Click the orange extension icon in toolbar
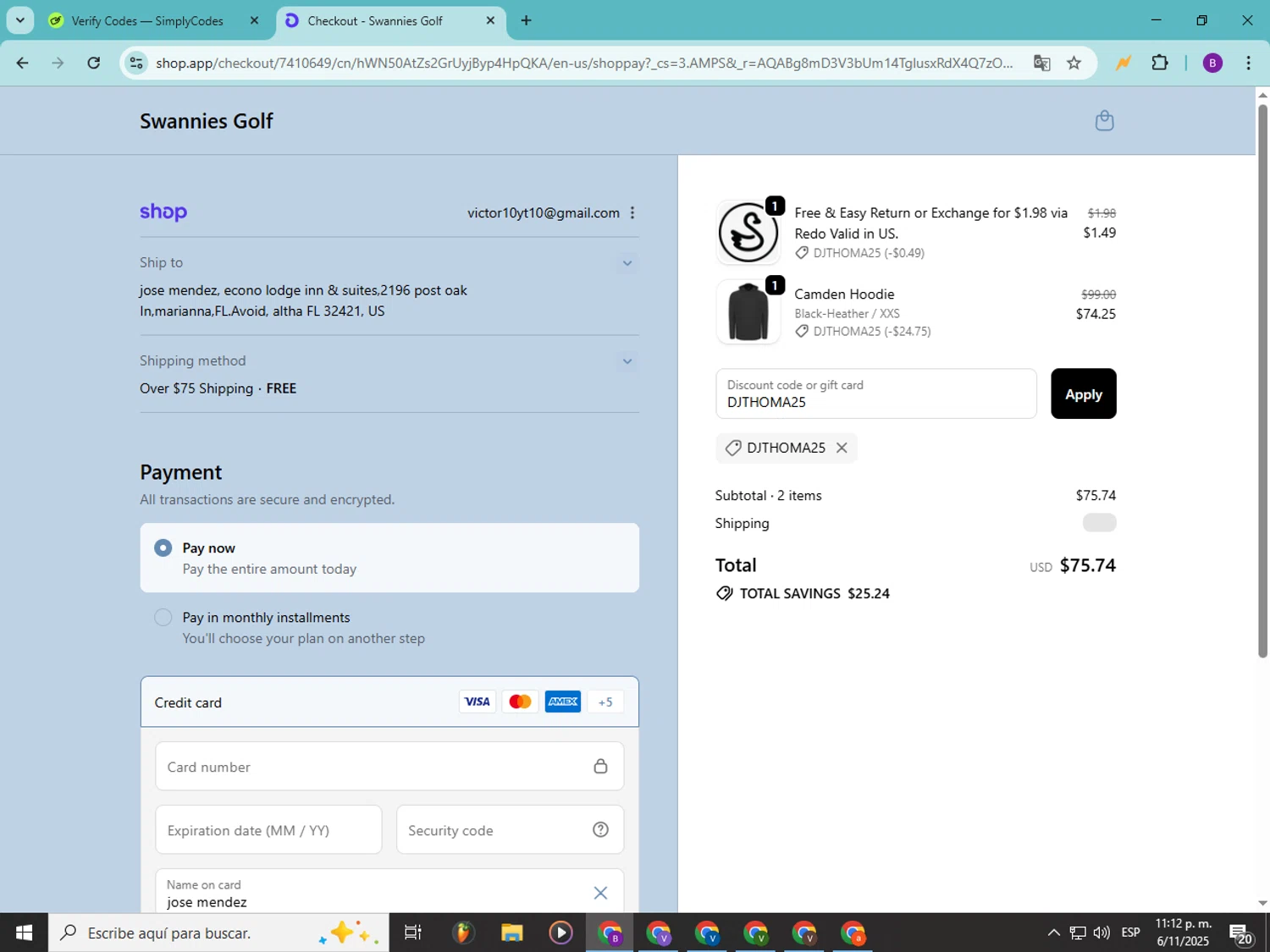This screenshot has height=952, width=1270. coord(1124,63)
